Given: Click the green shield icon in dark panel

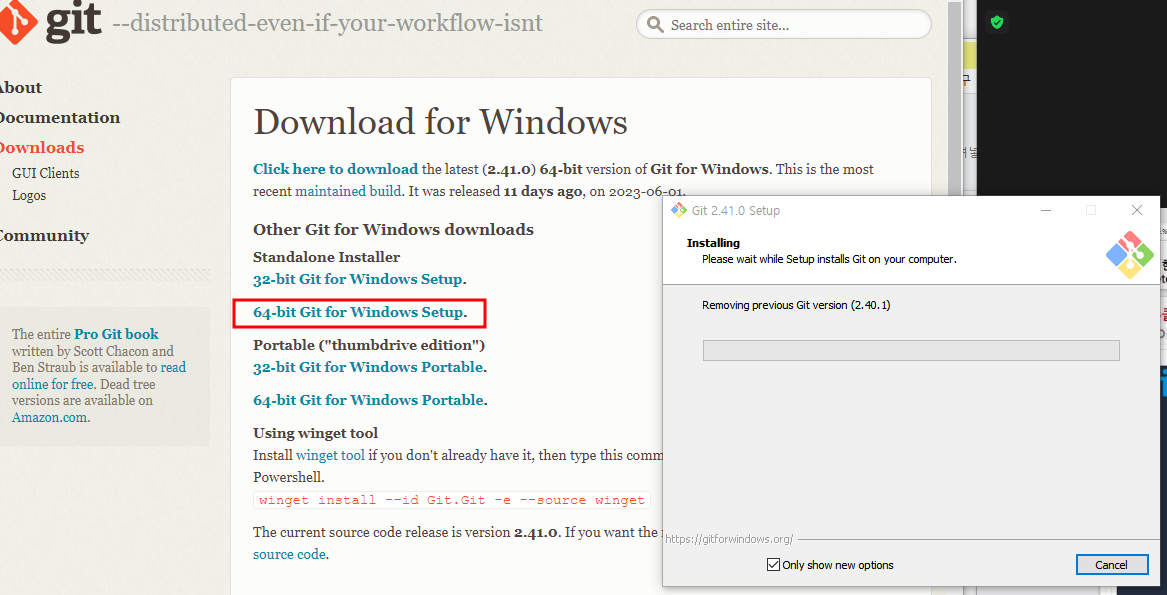Looking at the screenshot, I should 997,22.
